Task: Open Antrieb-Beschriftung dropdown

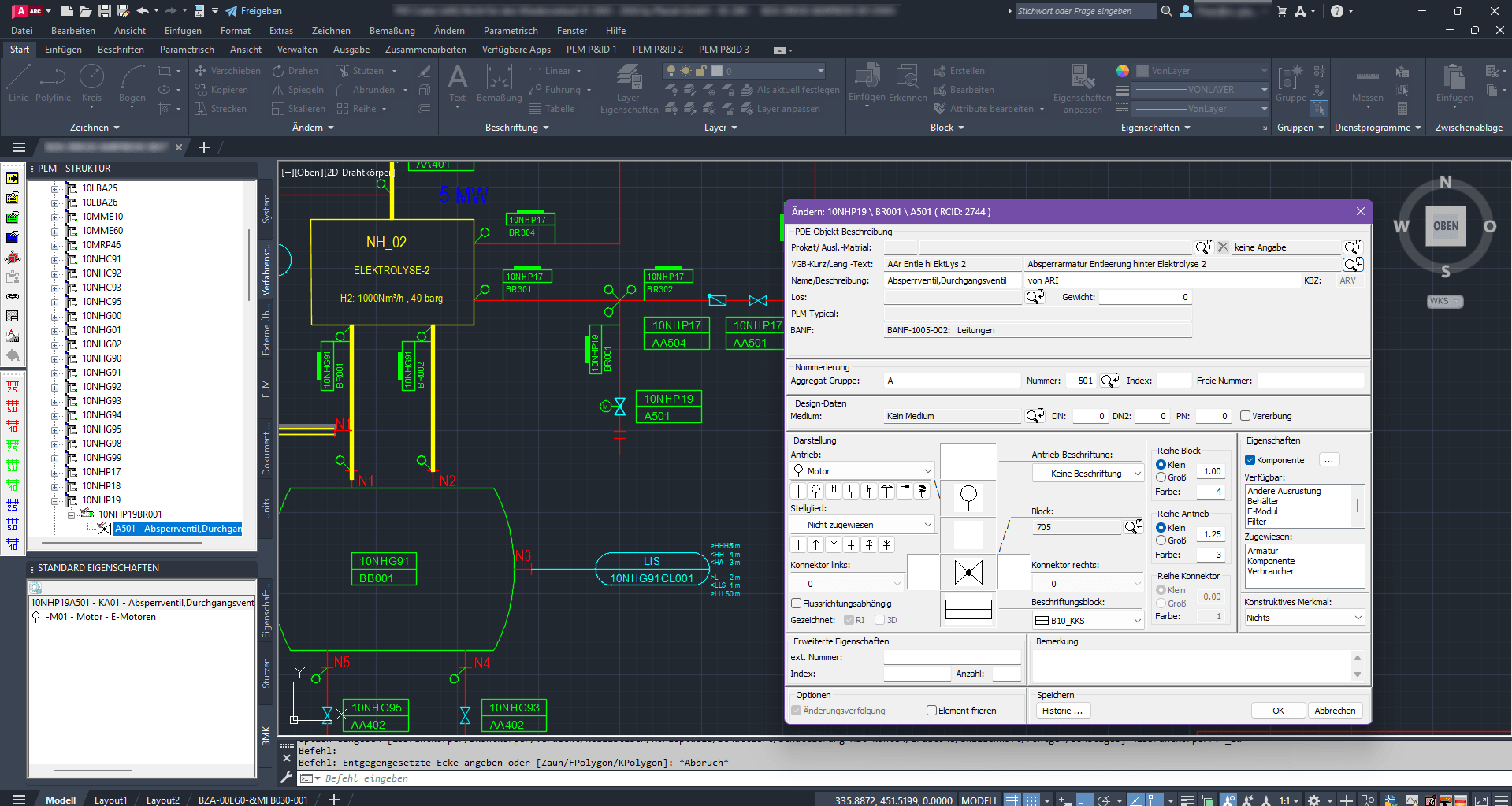Action: (1087, 474)
